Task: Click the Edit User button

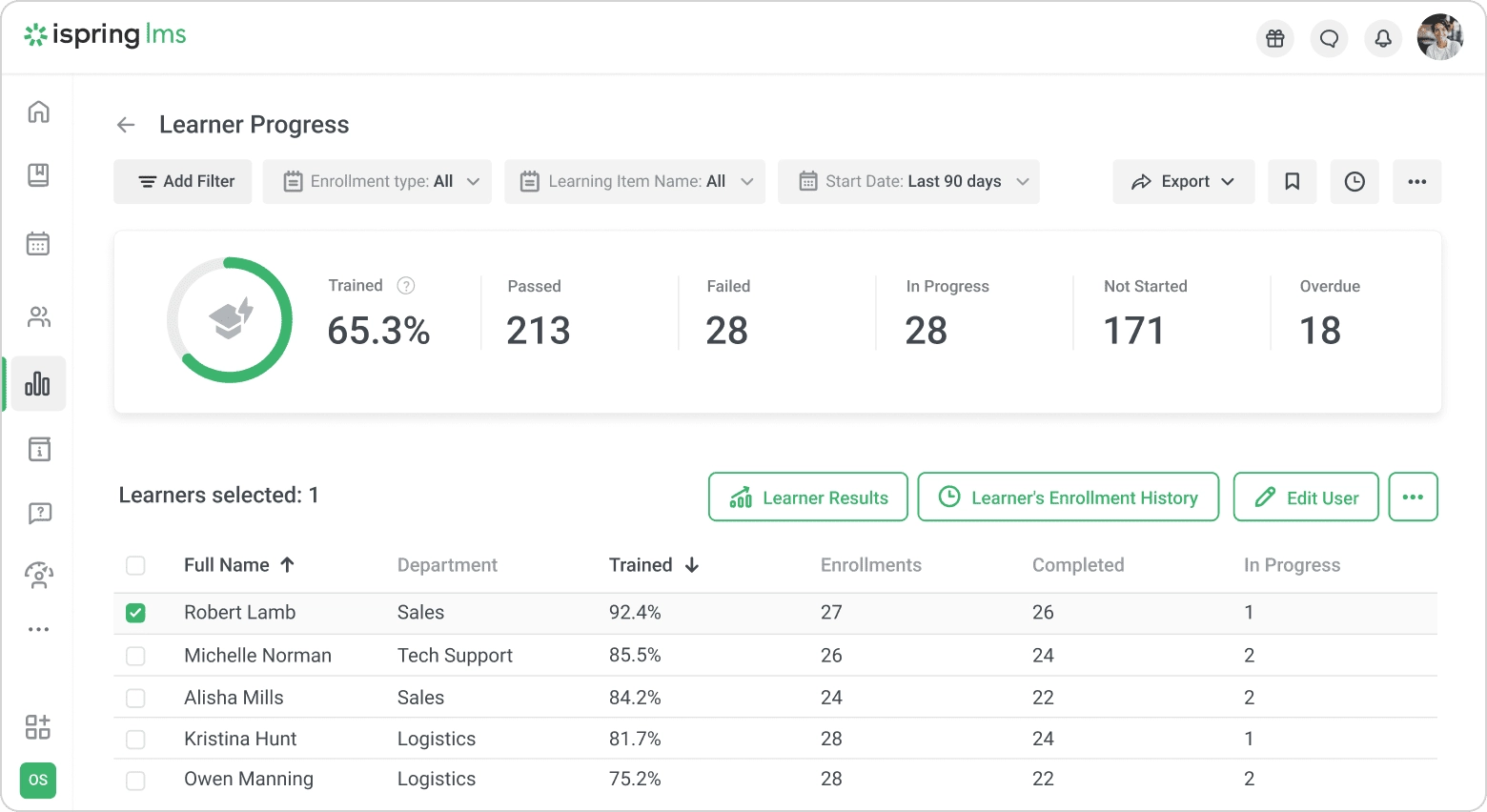Action: (x=1306, y=497)
